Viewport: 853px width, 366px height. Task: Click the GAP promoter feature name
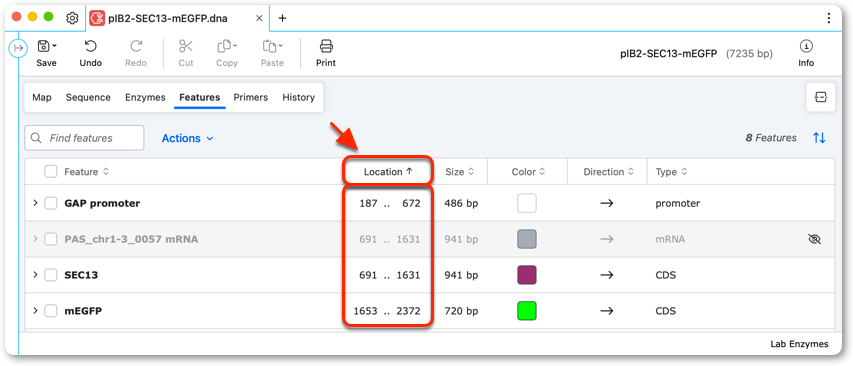coord(102,203)
